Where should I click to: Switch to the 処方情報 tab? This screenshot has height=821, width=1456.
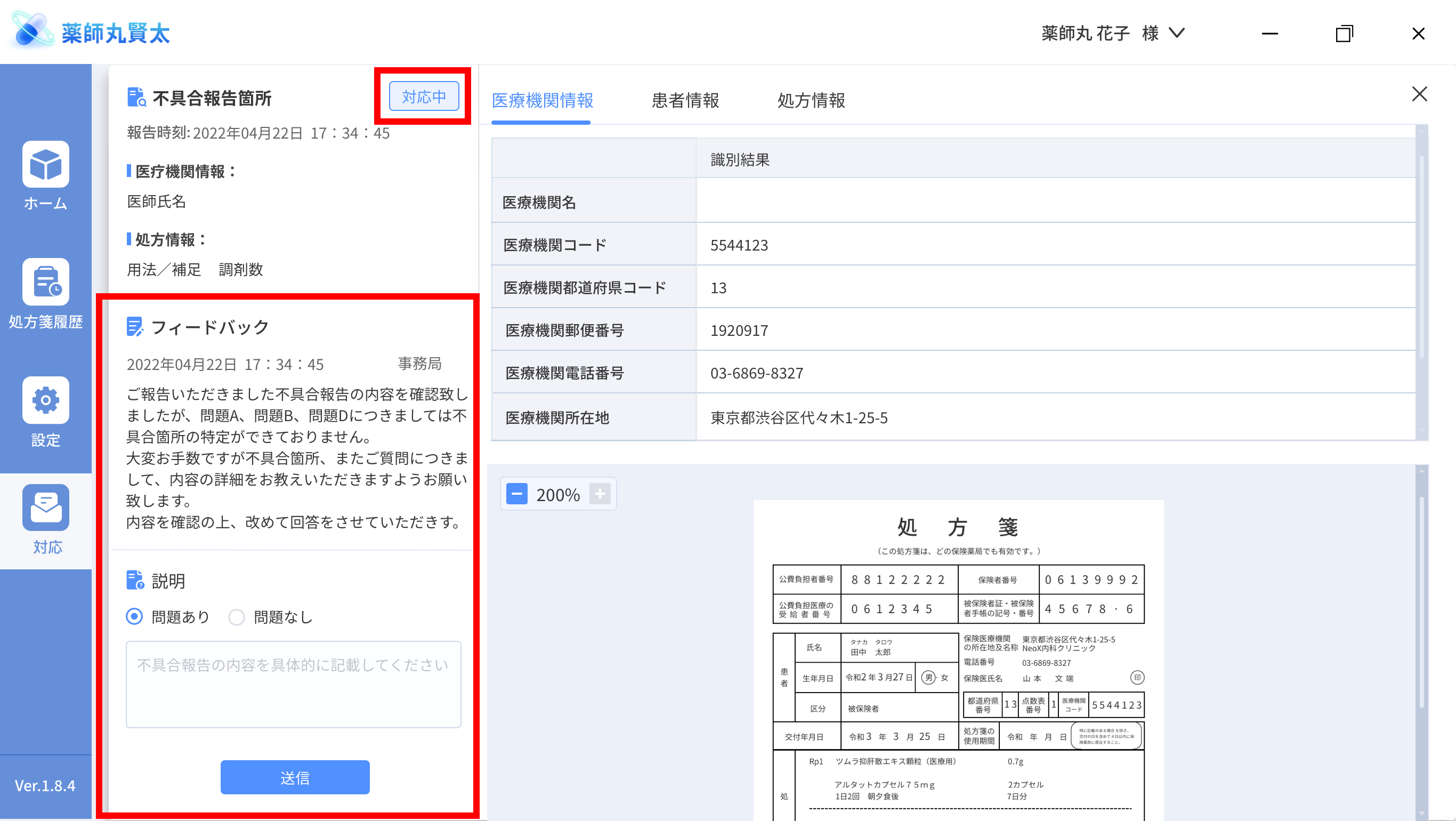[811, 100]
